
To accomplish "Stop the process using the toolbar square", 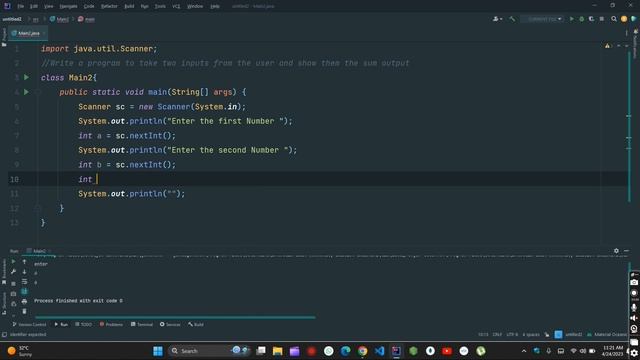I will pyautogui.click(x=602, y=19).
